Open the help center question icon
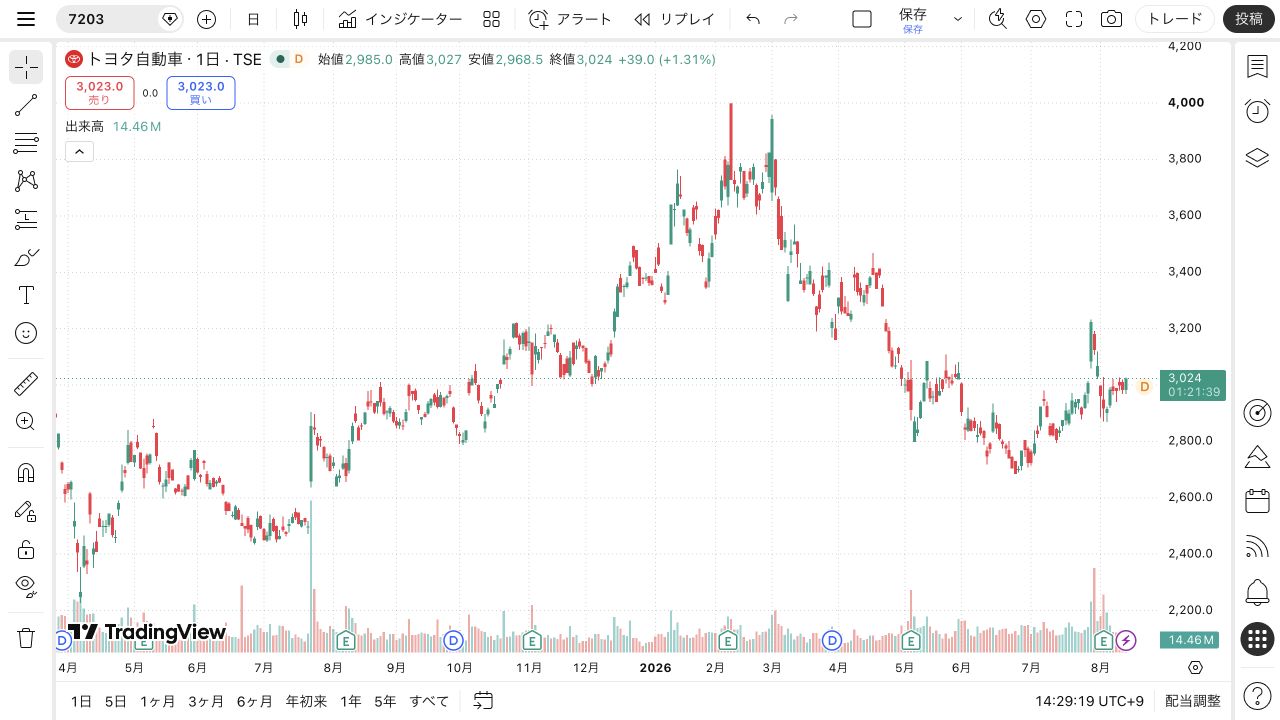Image resolution: width=1280 pixels, height=720 pixels. coord(1257,695)
